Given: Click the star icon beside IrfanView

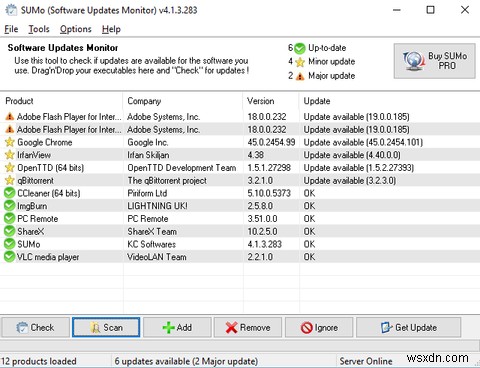Looking at the screenshot, I should click(10, 155).
